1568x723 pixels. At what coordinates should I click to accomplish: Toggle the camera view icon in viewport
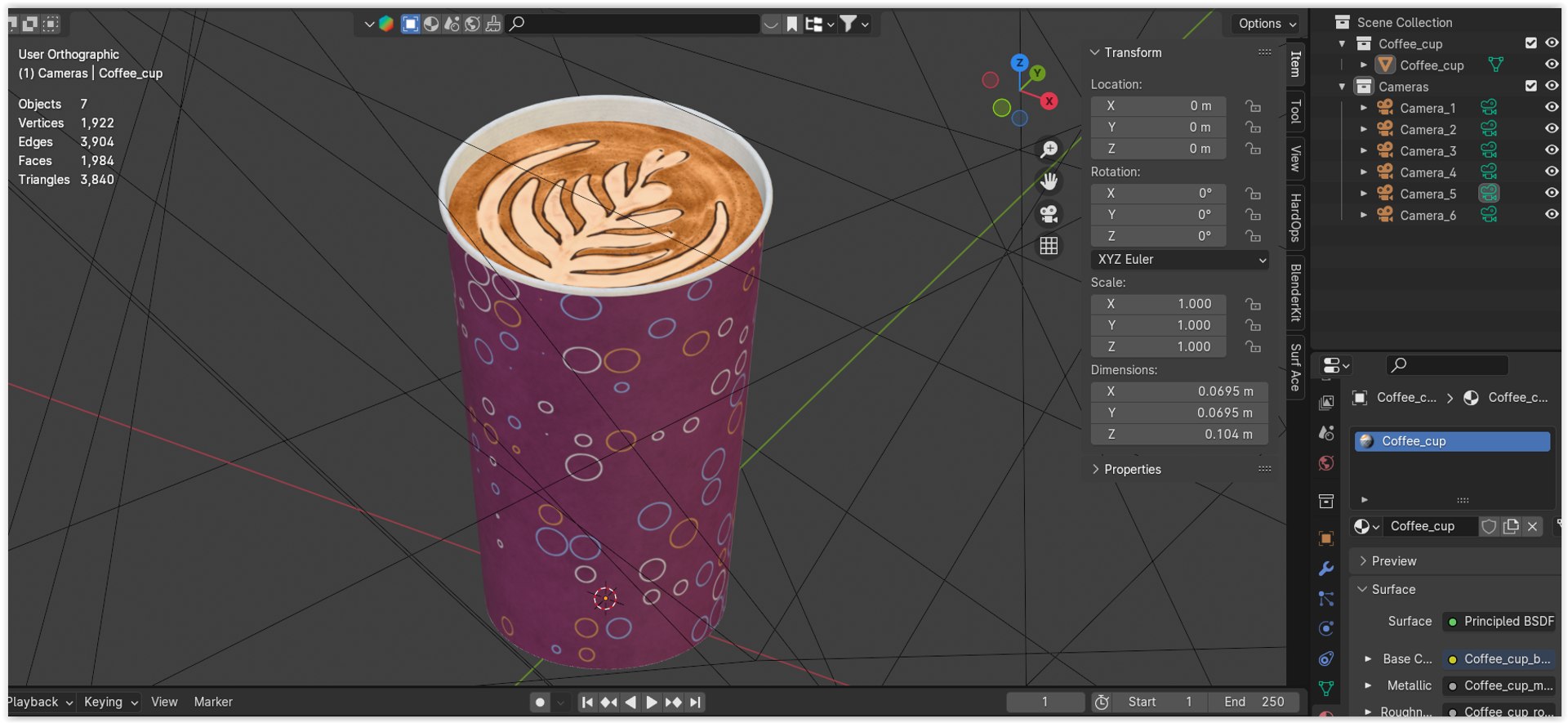click(x=1049, y=214)
